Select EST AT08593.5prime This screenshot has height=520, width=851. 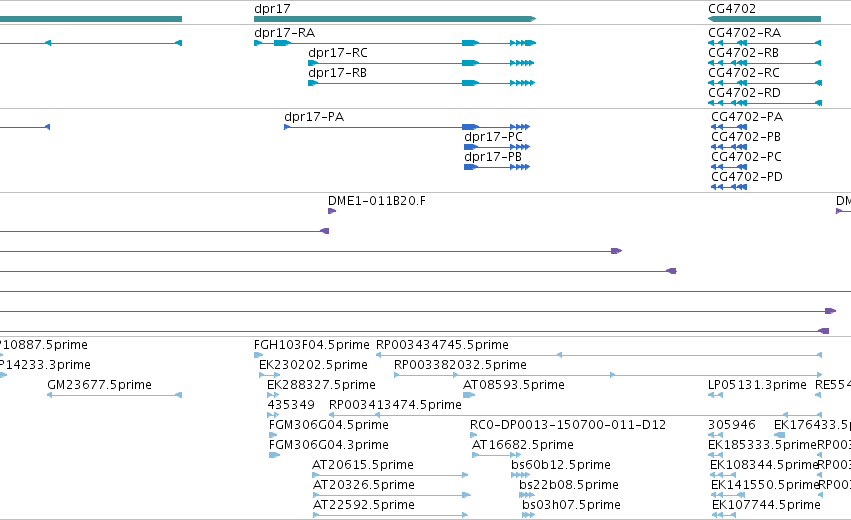pos(513,385)
